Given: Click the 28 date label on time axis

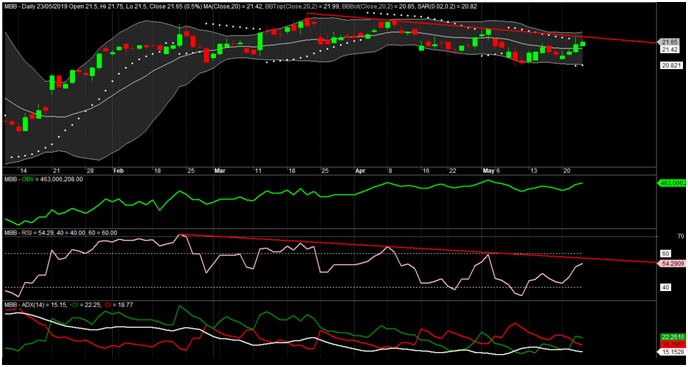Looking at the screenshot, I should (90, 171).
